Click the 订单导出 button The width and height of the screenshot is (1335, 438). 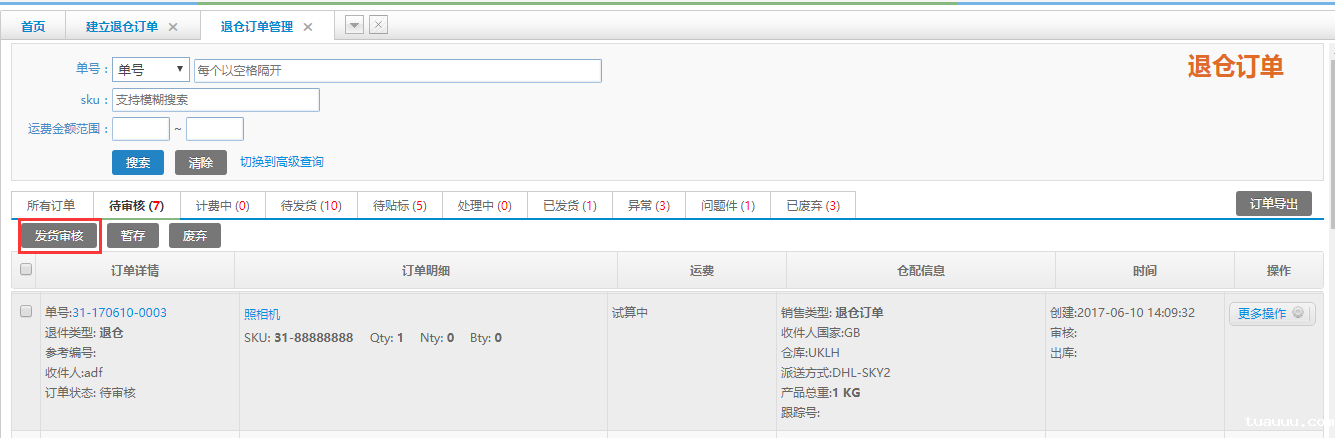[x=1274, y=203]
